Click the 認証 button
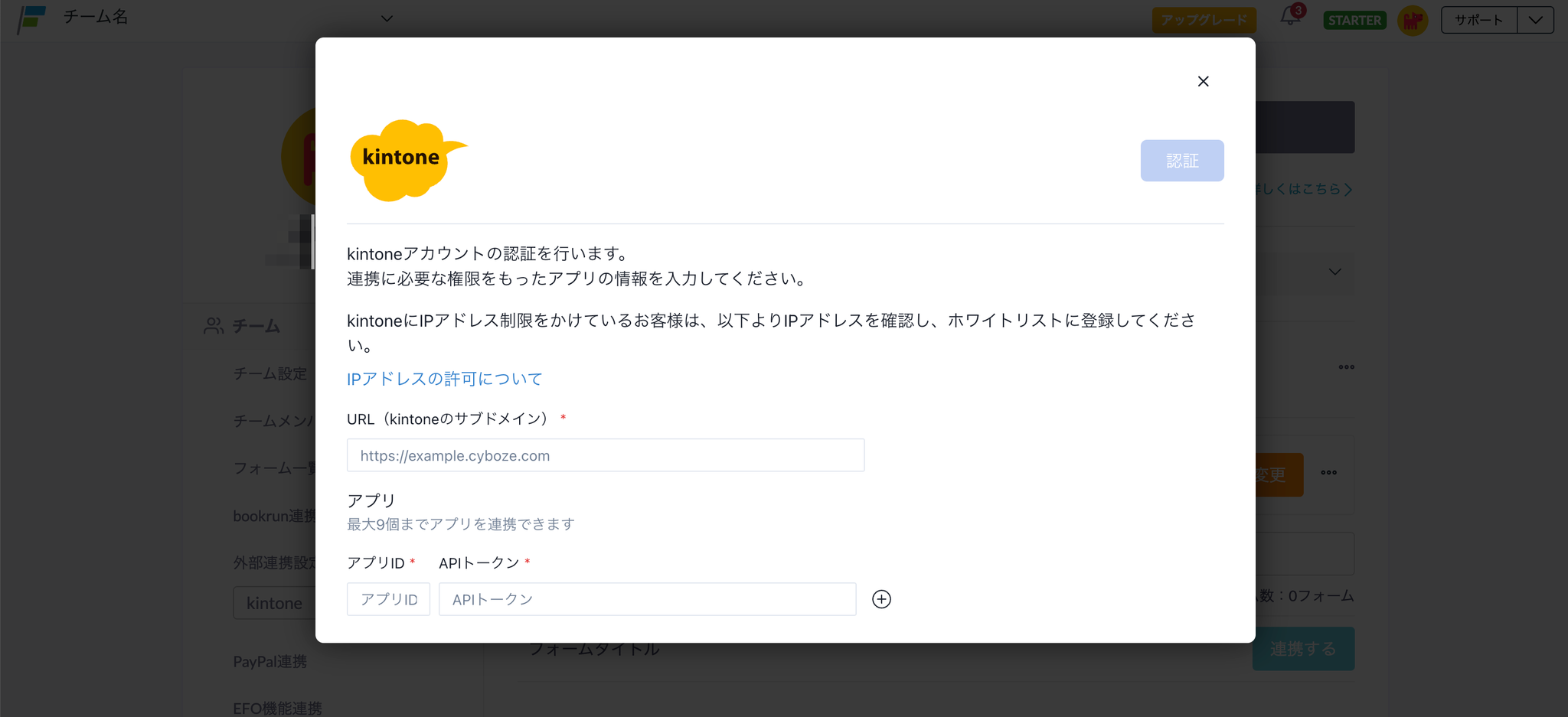 1182,161
